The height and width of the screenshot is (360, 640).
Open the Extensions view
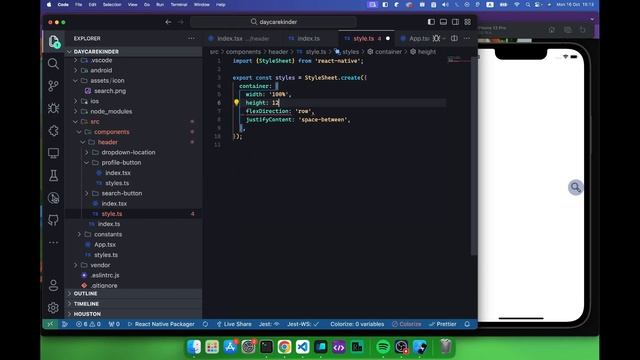tap(53, 131)
